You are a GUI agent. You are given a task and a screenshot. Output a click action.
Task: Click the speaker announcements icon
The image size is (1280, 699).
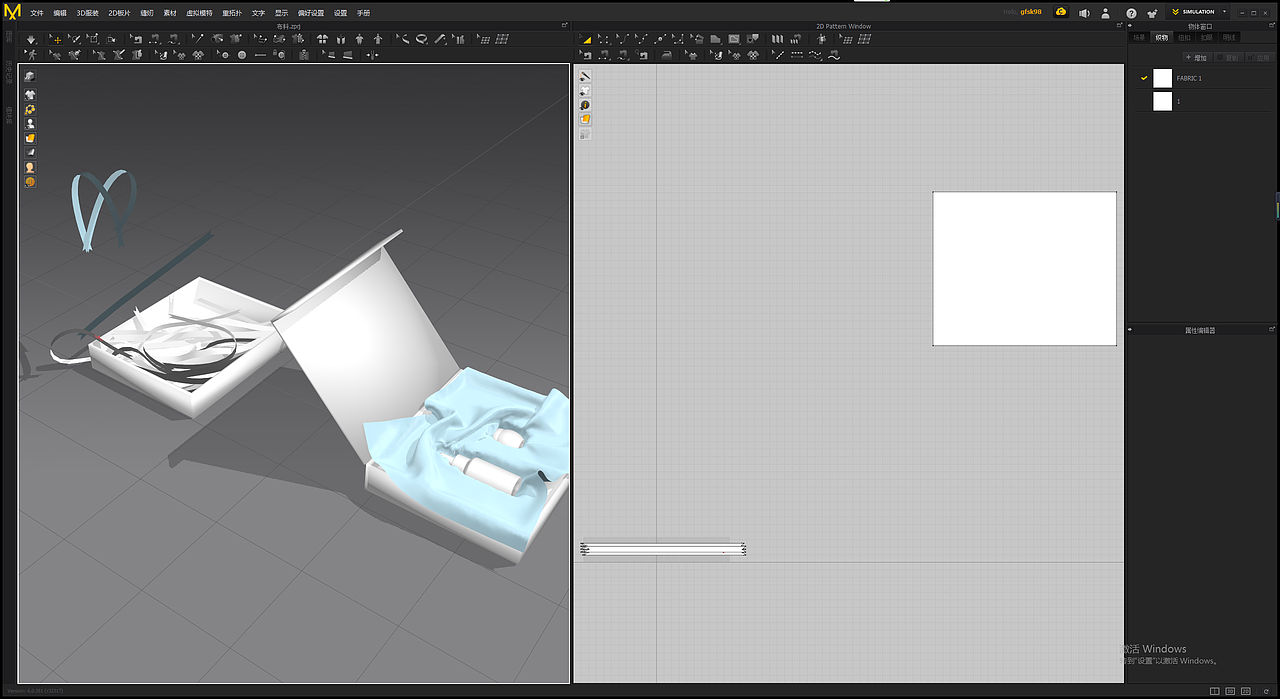(x=1084, y=13)
